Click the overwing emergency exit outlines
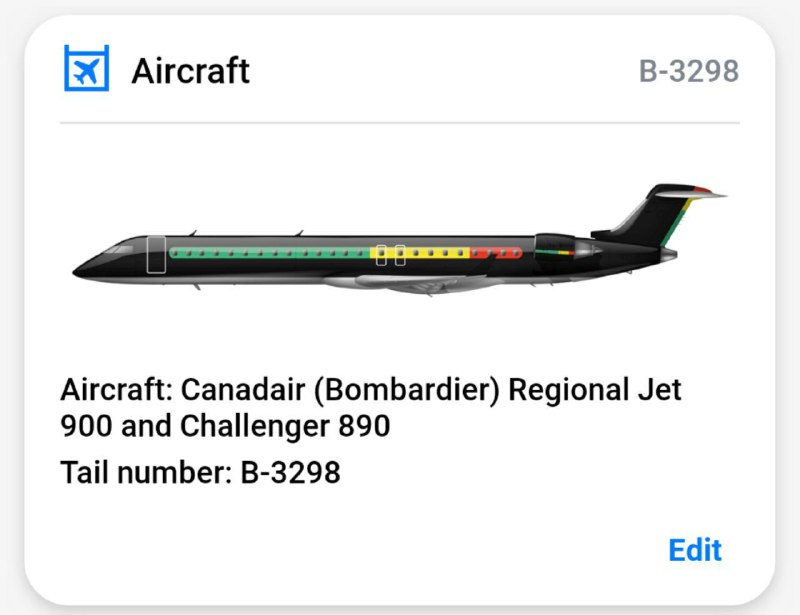This screenshot has width=800, height=615. [391, 255]
